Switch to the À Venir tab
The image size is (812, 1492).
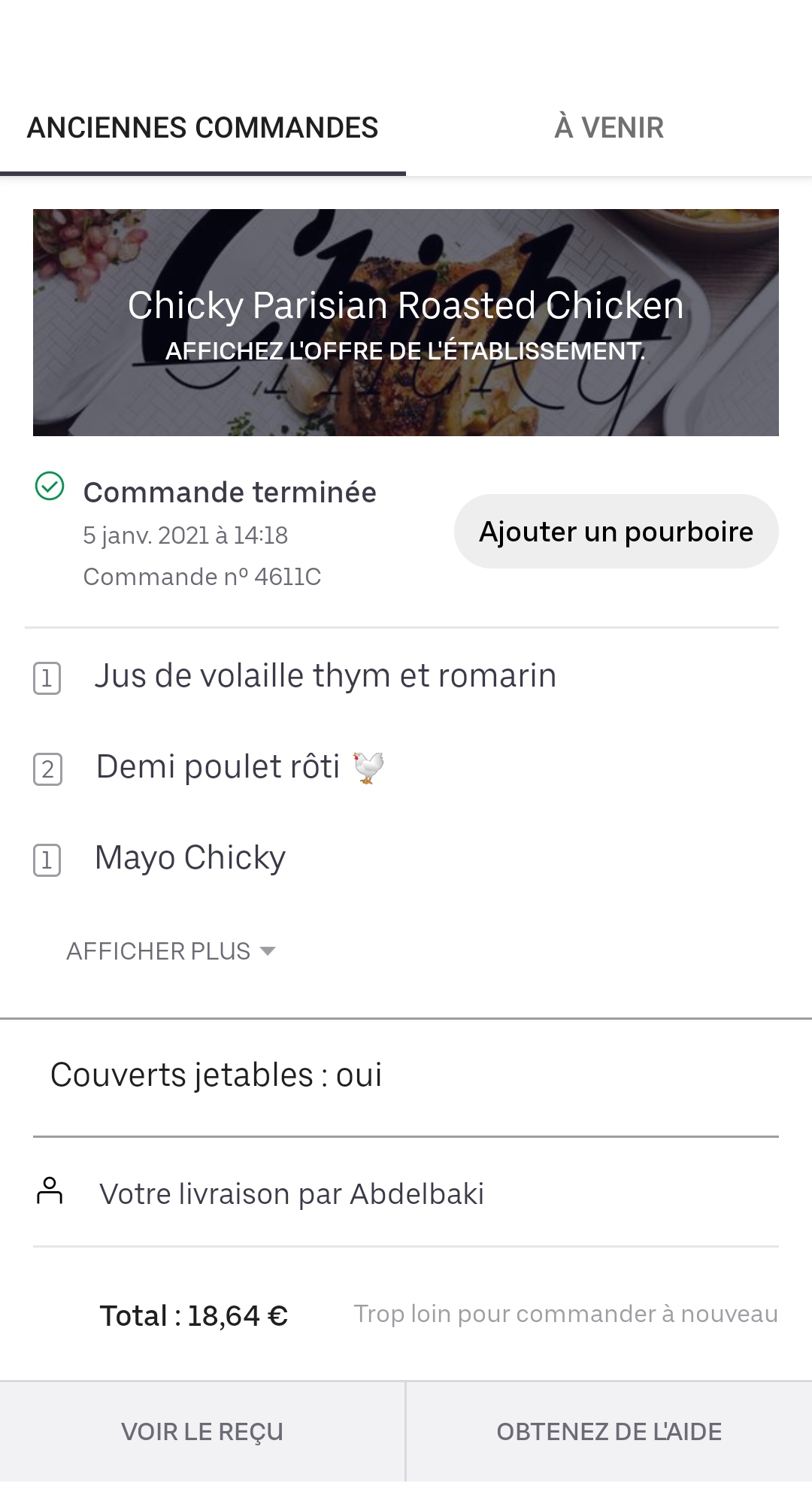point(609,128)
